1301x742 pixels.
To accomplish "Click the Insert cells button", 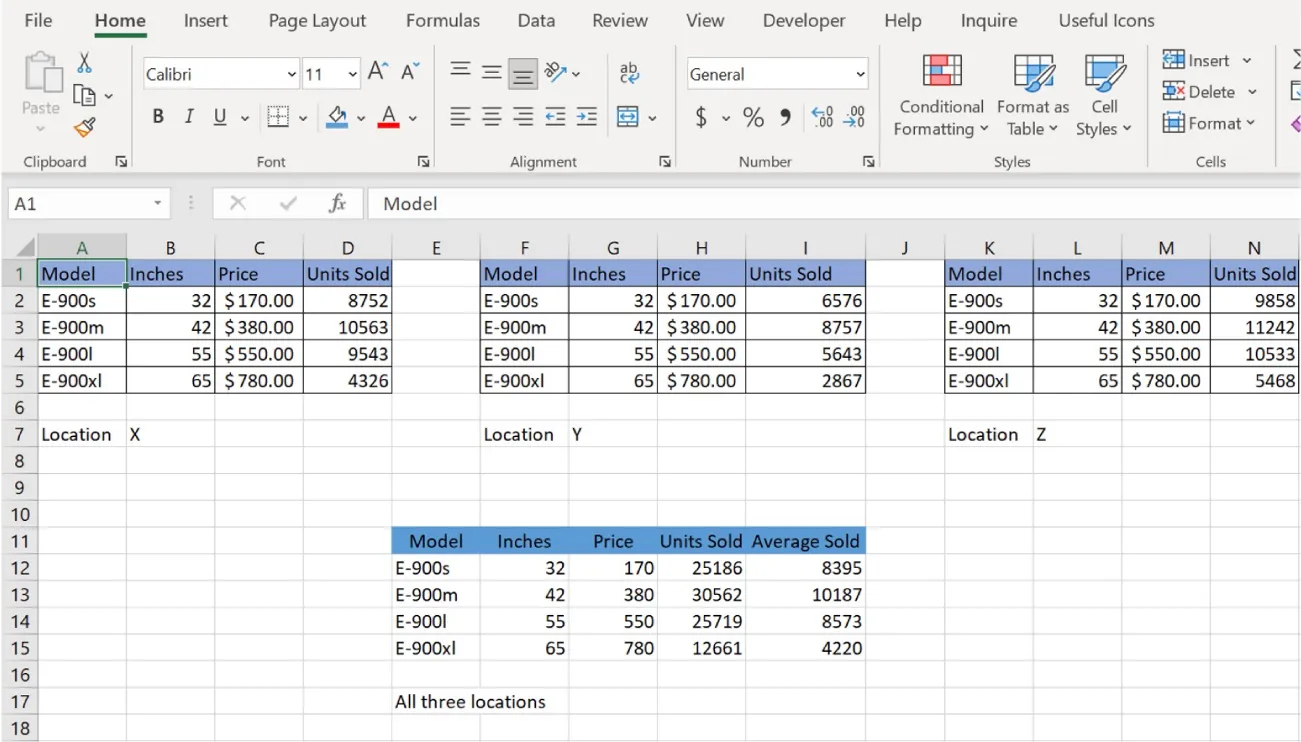I will click(1203, 60).
